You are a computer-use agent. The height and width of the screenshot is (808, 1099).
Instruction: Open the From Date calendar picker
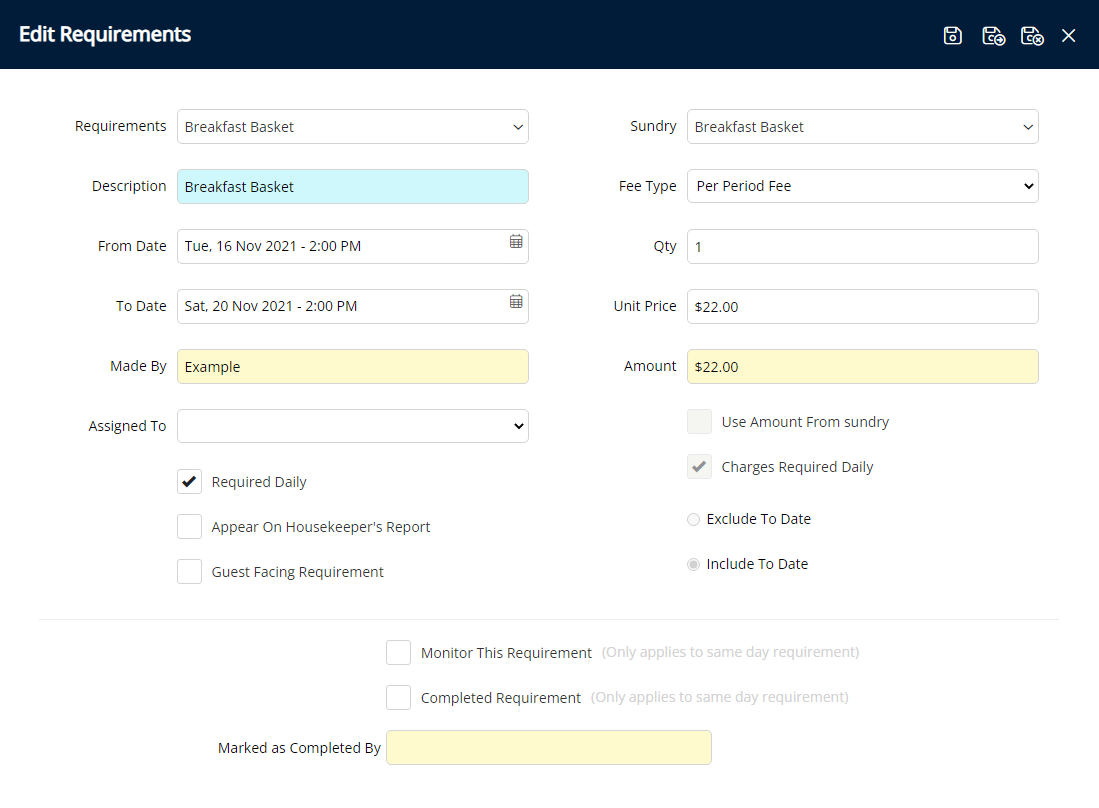coord(516,241)
